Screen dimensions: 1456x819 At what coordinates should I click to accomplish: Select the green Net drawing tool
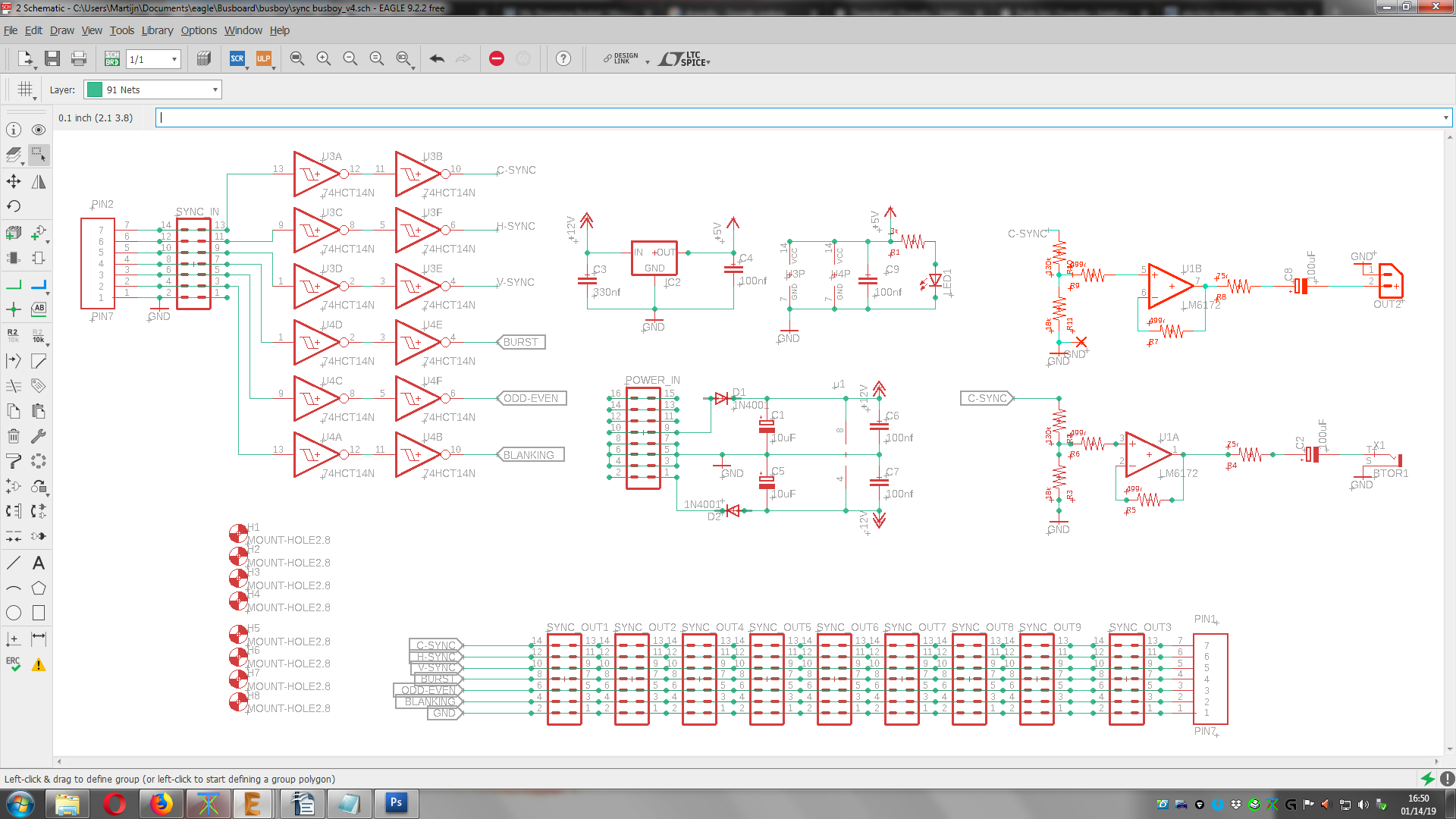pos(14,284)
